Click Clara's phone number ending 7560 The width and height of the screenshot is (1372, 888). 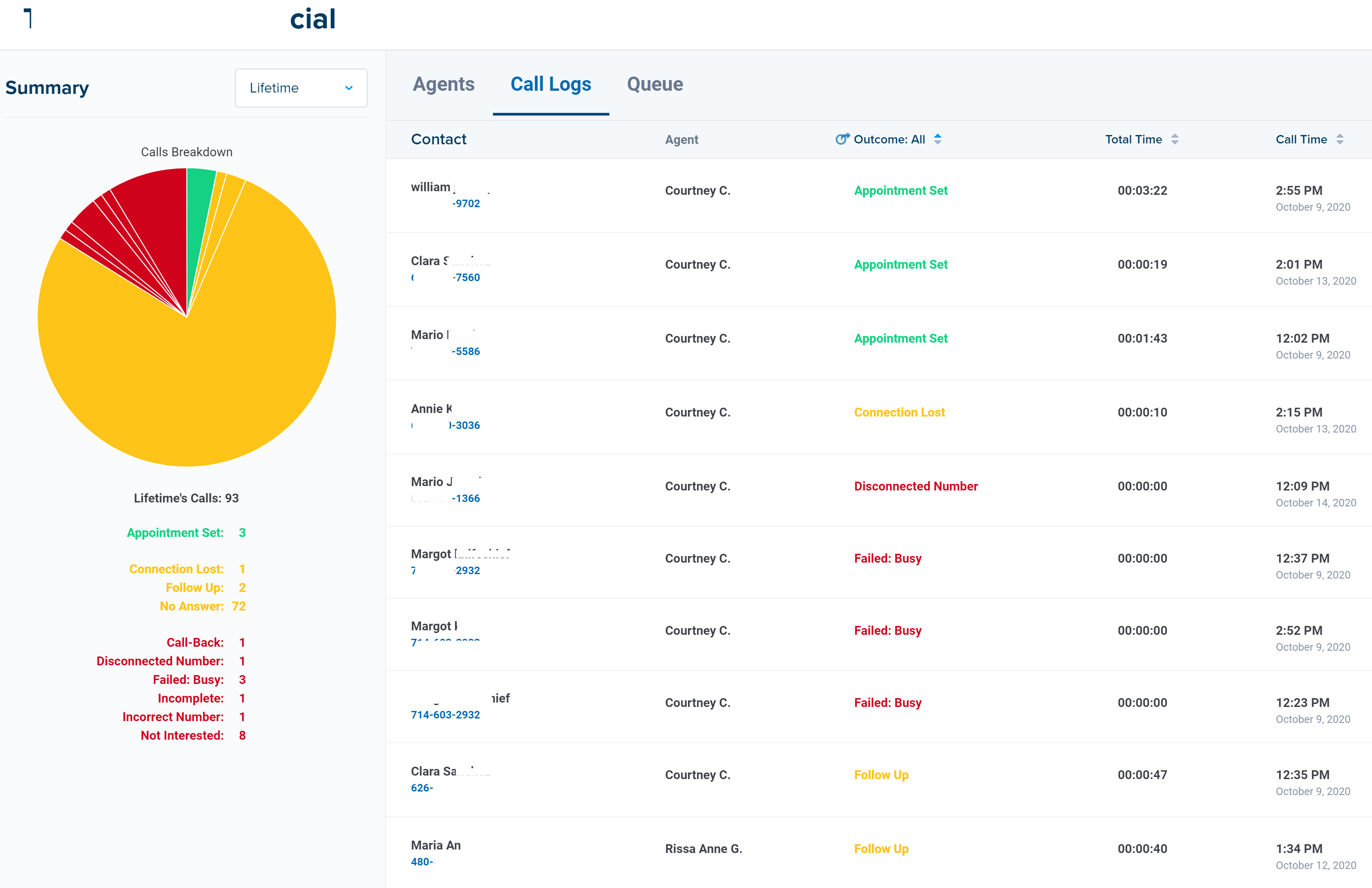point(466,277)
